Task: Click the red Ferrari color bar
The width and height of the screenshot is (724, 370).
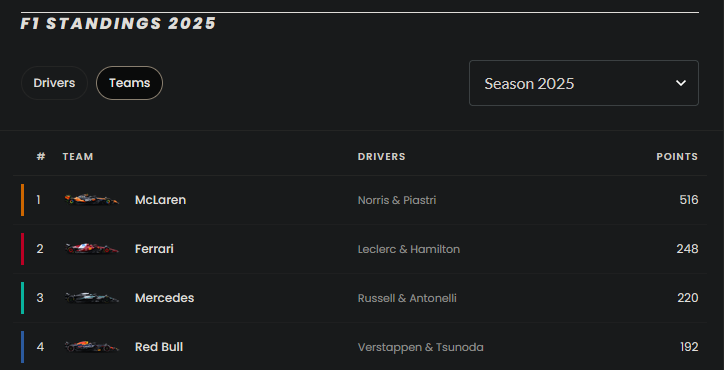Action: click(22, 249)
